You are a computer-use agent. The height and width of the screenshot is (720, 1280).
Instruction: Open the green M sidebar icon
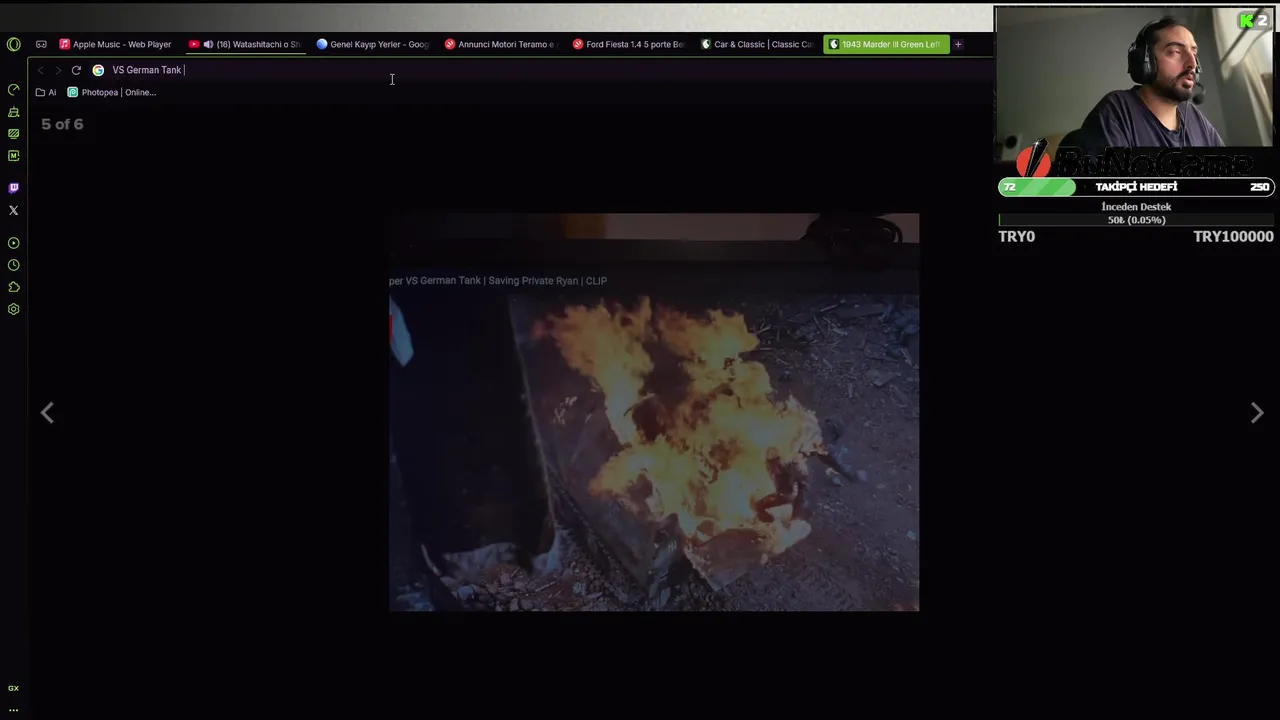(x=13, y=156)
